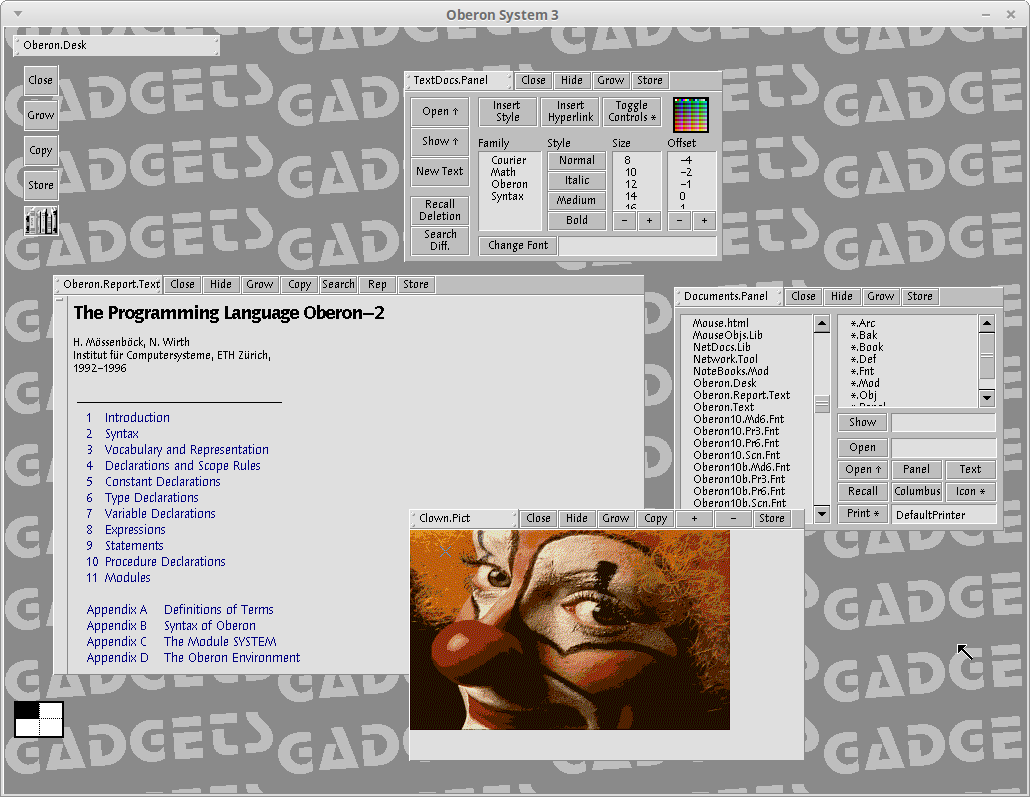Image resolution: width=1030 pixels, height=797 pixels.
Task: Select Oberon.Report.Text in the file list
Action: (742, 396)
